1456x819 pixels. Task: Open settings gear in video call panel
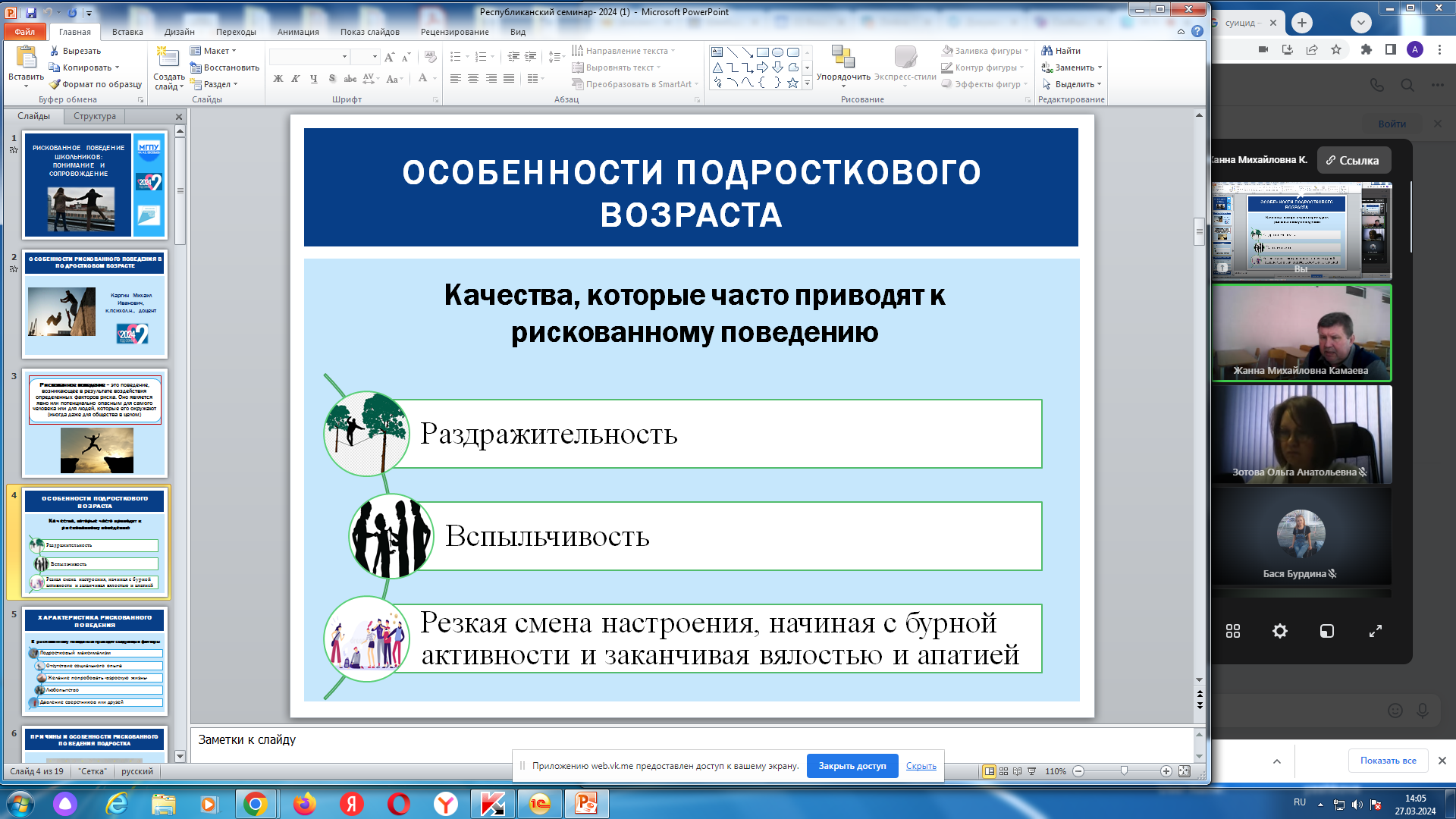tap(1279, 631)
